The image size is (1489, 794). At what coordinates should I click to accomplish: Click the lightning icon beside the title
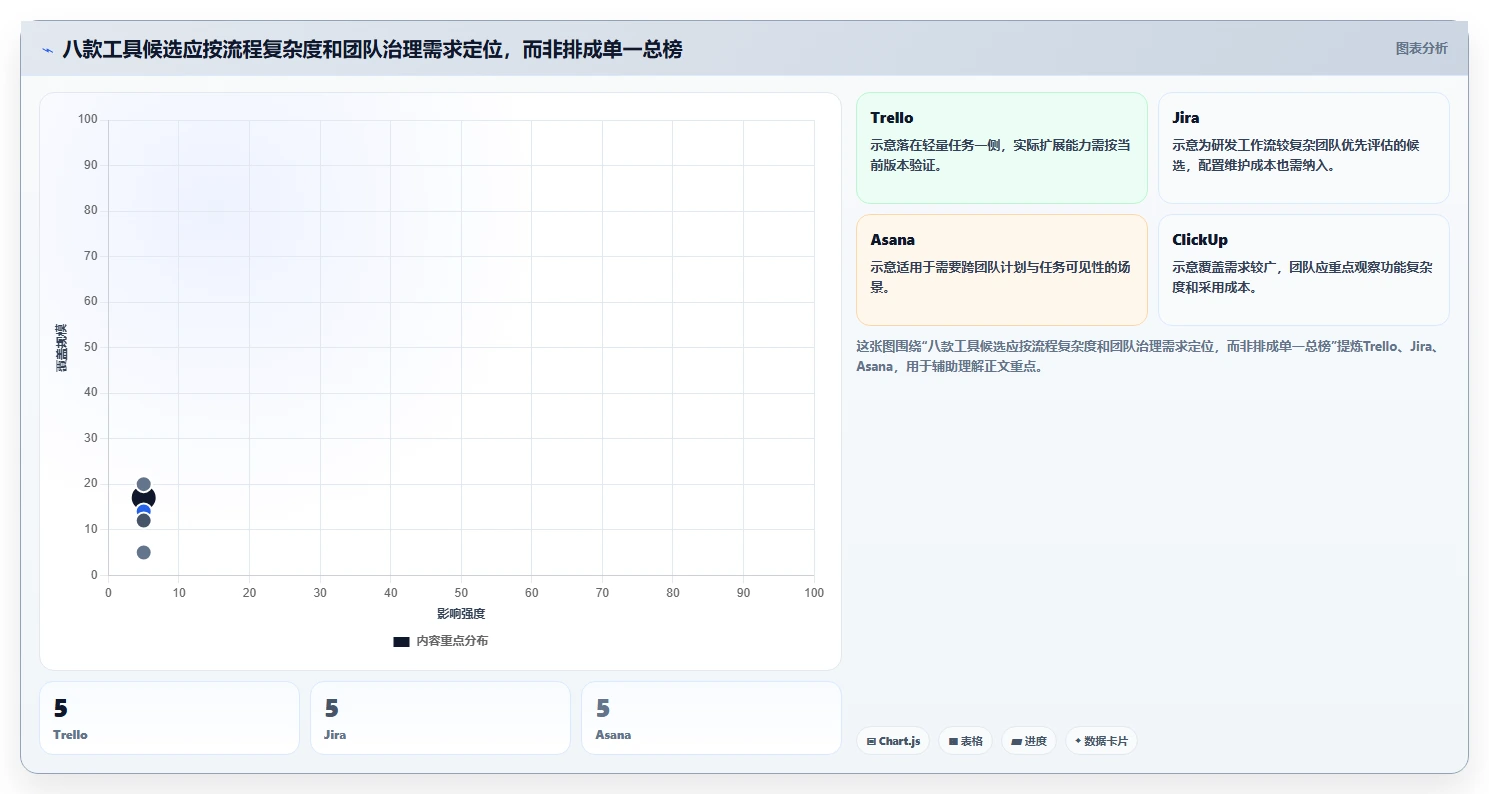tap(47, 50)
